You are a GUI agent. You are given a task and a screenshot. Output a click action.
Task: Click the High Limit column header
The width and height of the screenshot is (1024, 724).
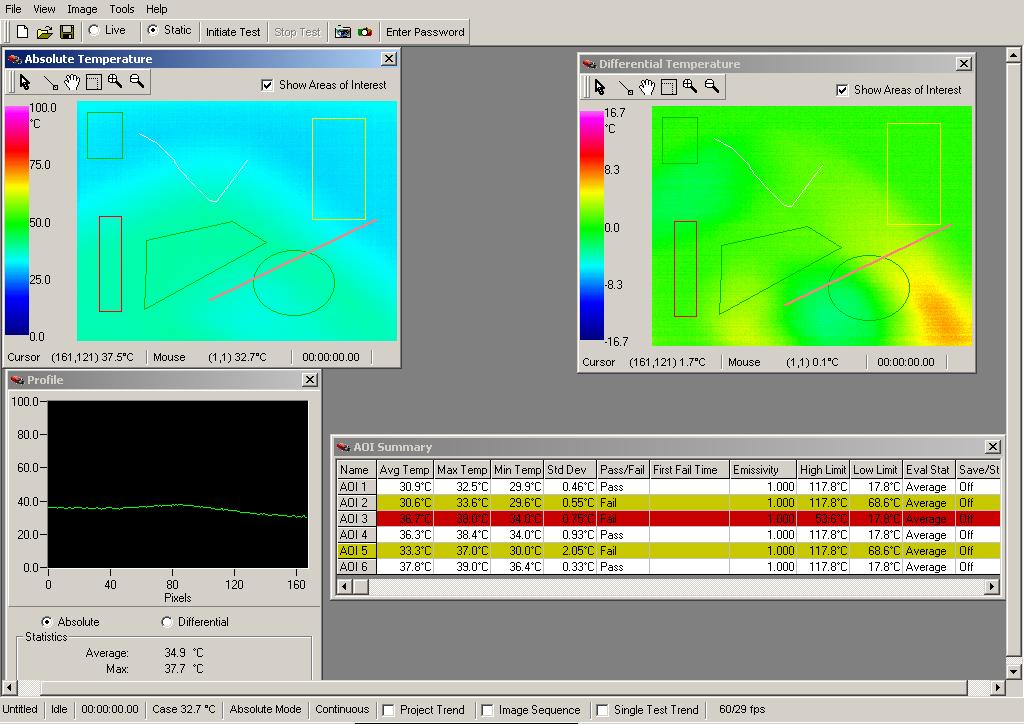click(x=823, y=469)
